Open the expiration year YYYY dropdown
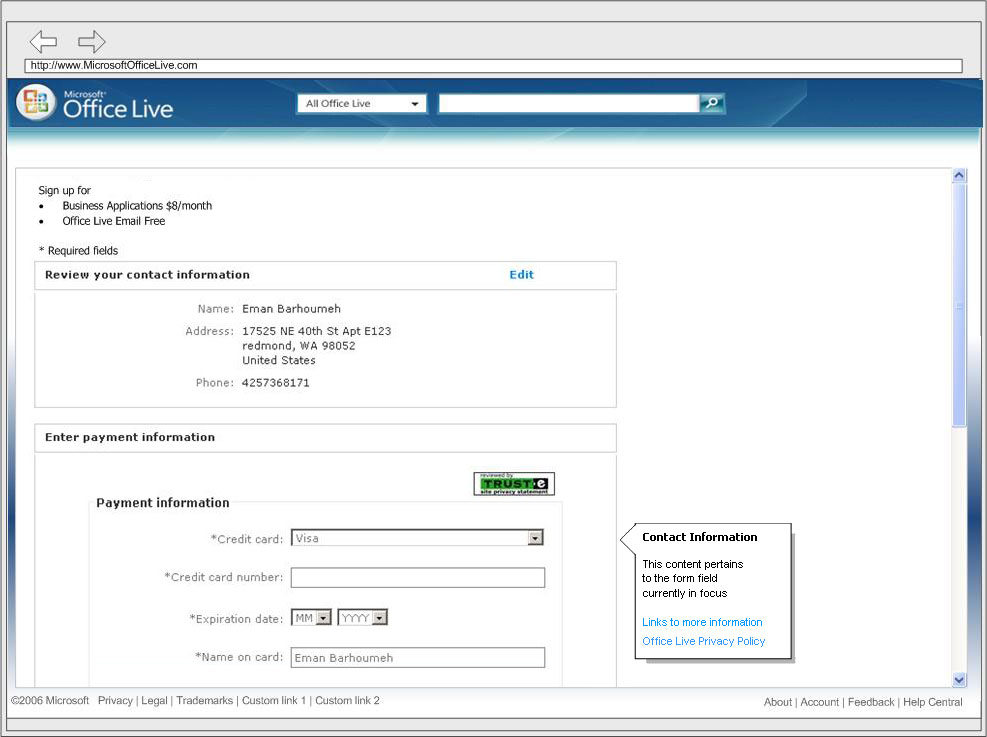 (x=363, y=618)
